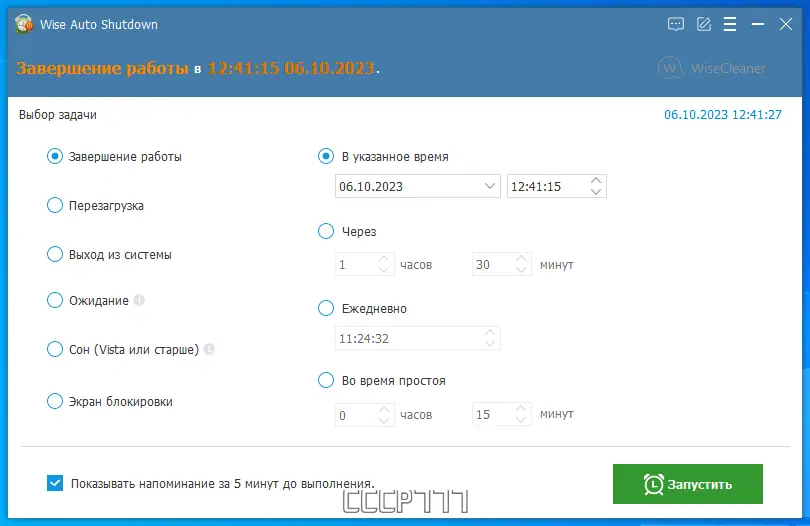
Task: Select the Перезагрузка task
Action: (x=96, y=206)
